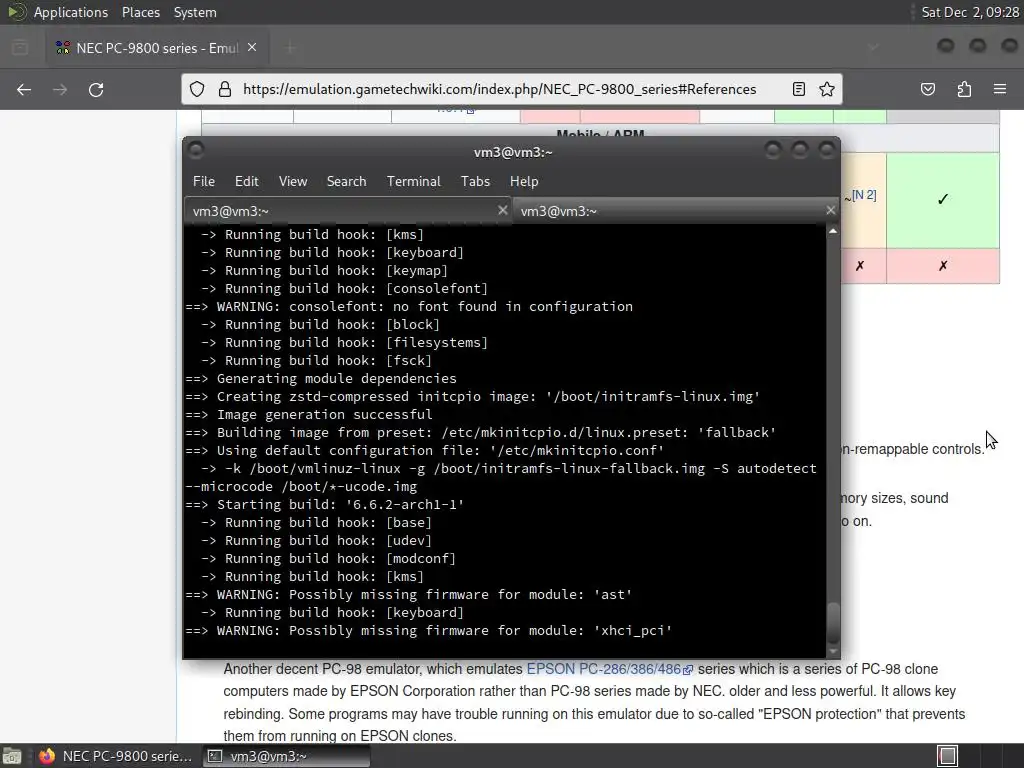The image size is (1024, 768).
Task: Open terminal Help menu
Action: click(x=524, y=182)
